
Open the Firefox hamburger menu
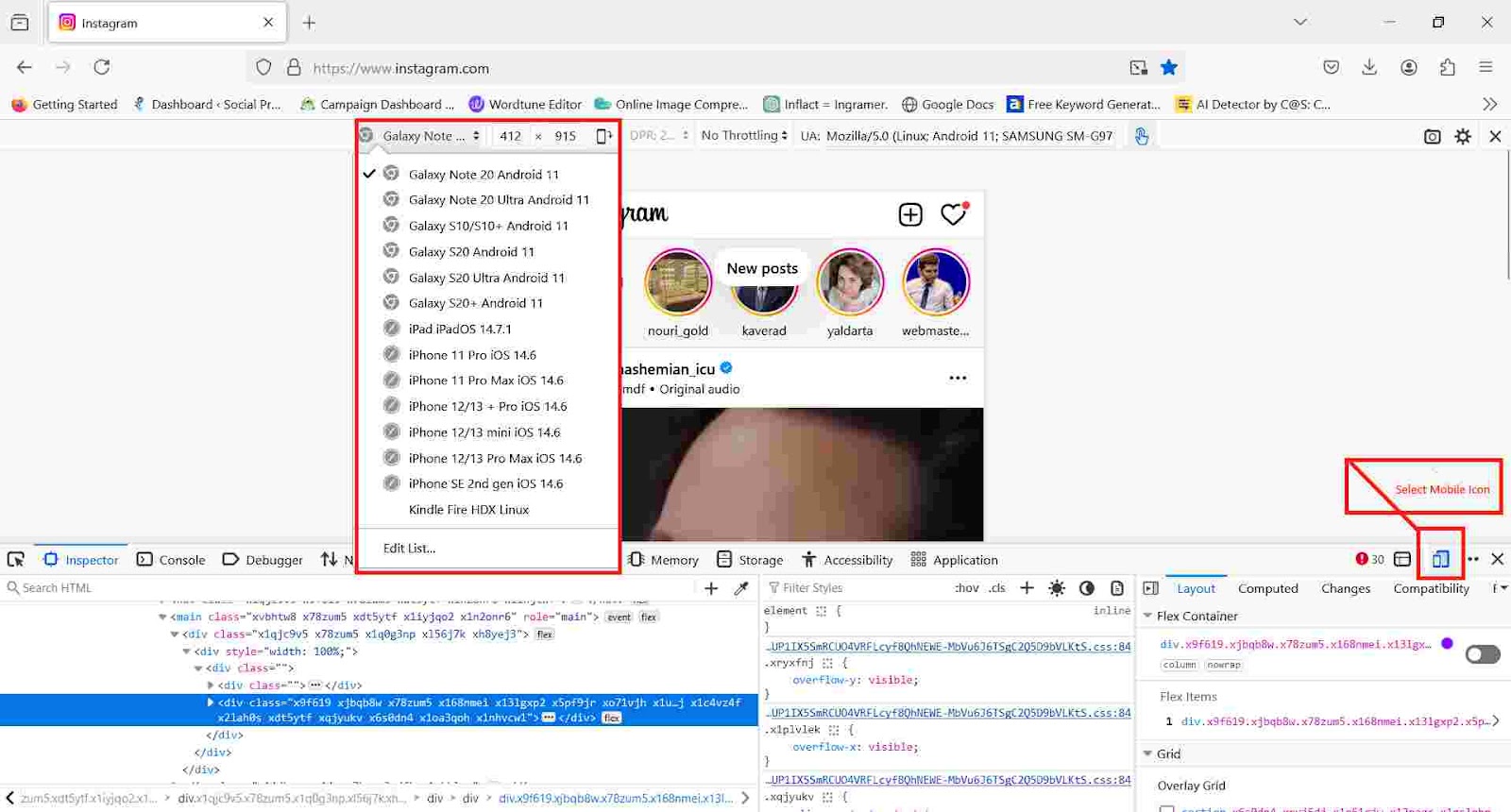click(1486, 67)
